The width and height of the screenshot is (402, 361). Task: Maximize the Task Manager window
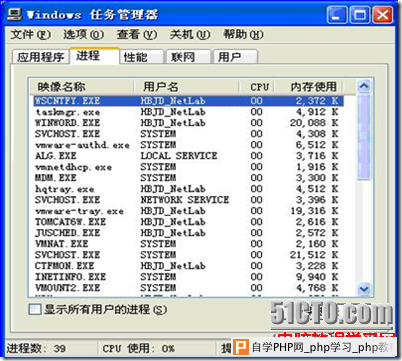coord(360,15)
